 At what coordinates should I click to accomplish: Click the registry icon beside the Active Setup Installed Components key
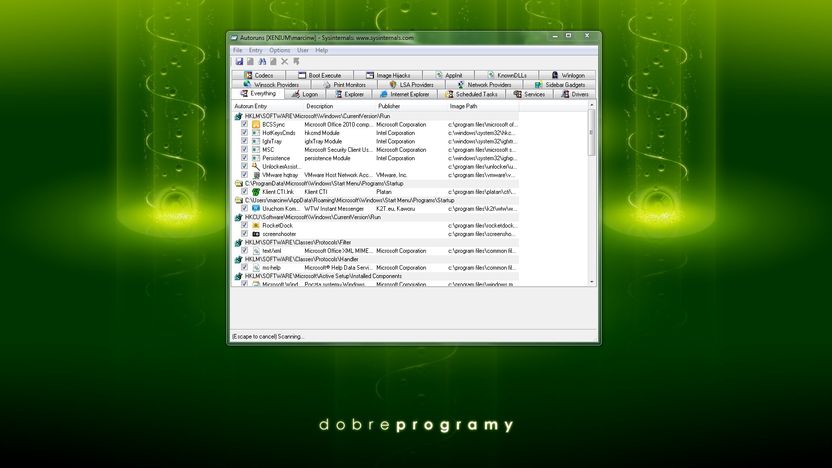239,276
